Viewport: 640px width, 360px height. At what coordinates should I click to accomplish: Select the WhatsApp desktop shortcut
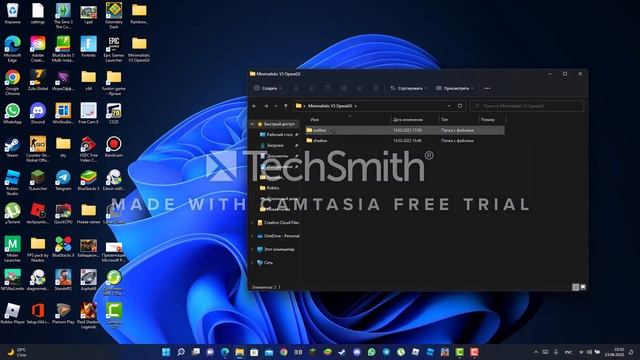click(x=12, y=113)
